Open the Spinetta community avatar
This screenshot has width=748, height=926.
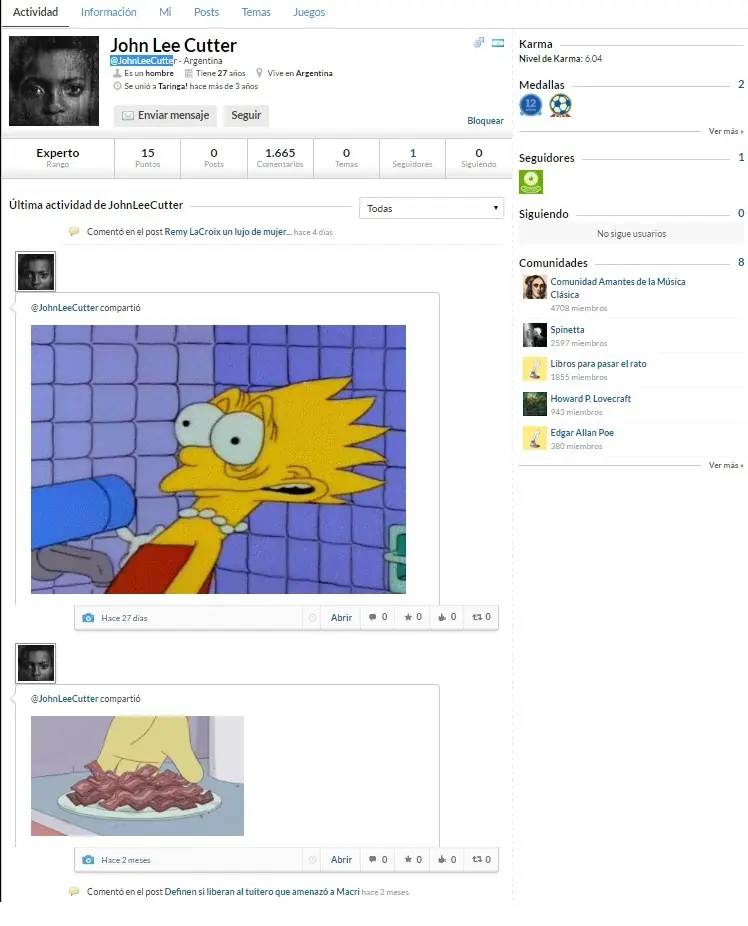tap(535, 335)
